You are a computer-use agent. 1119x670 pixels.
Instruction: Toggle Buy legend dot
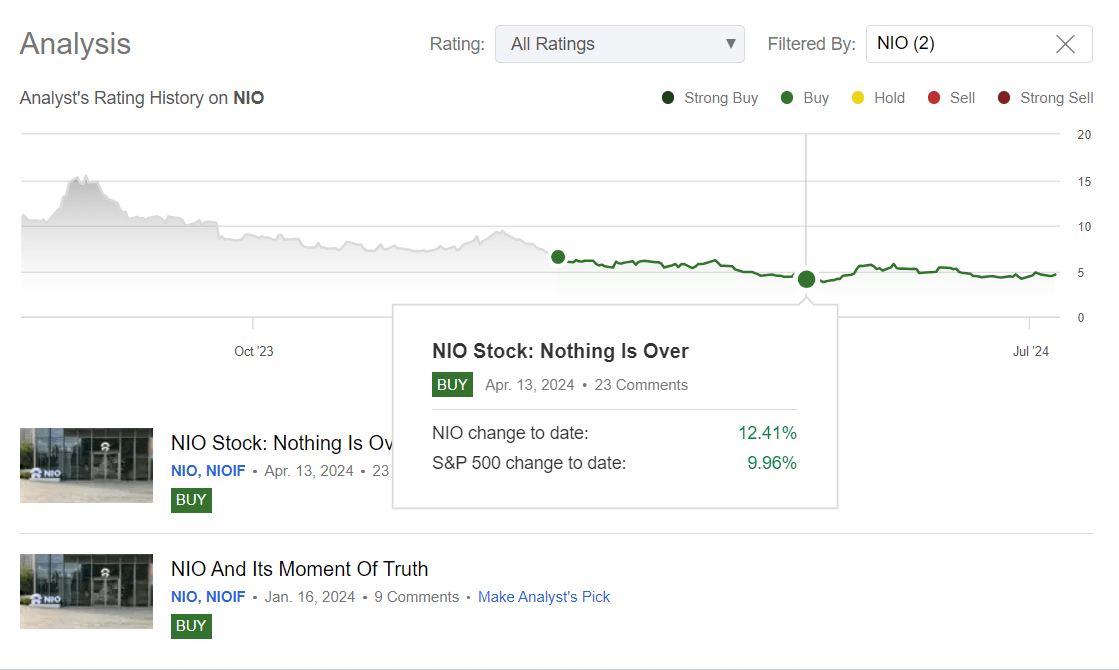point(787,98)
